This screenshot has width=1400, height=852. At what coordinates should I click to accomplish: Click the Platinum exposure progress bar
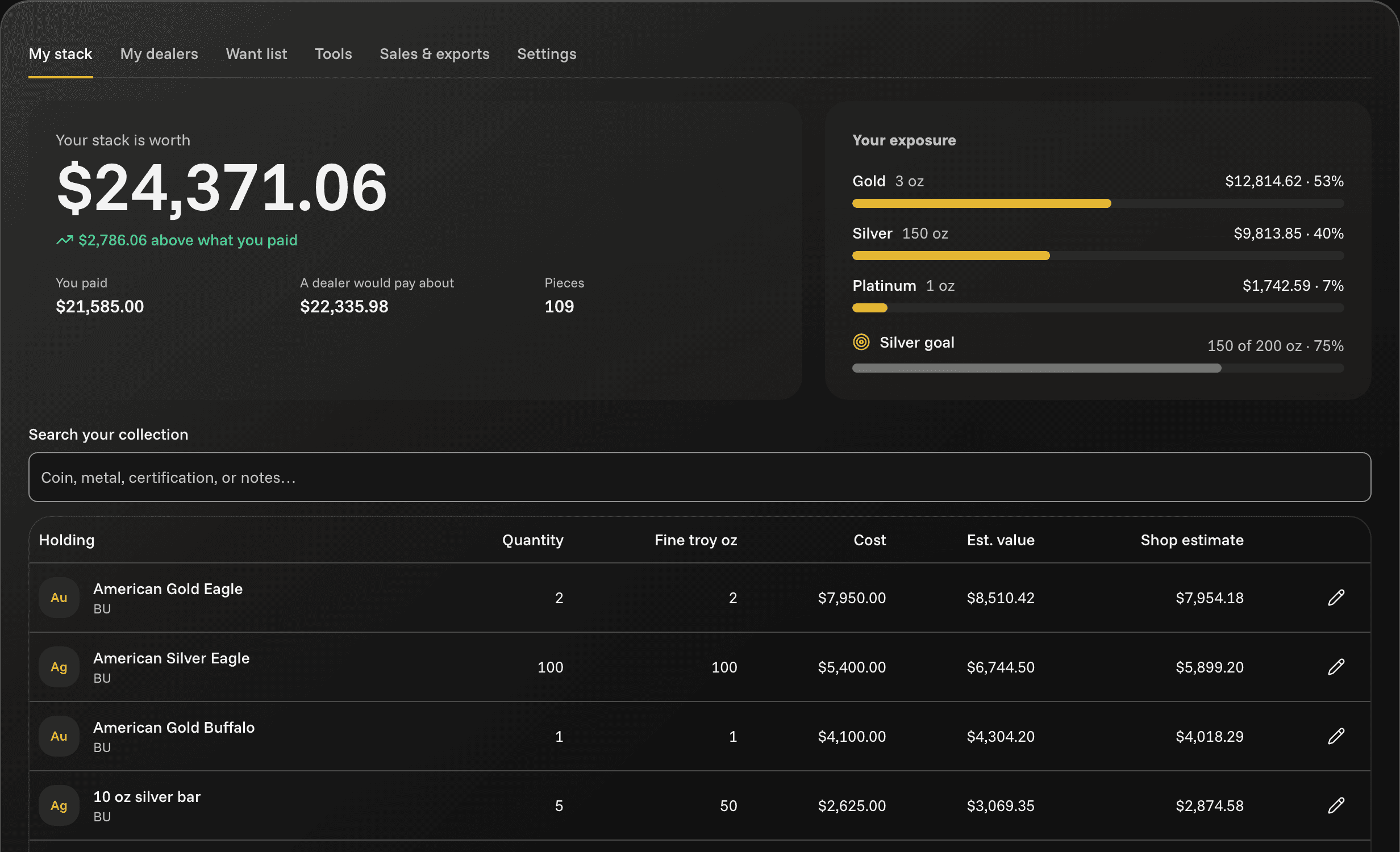[1098, 308]
